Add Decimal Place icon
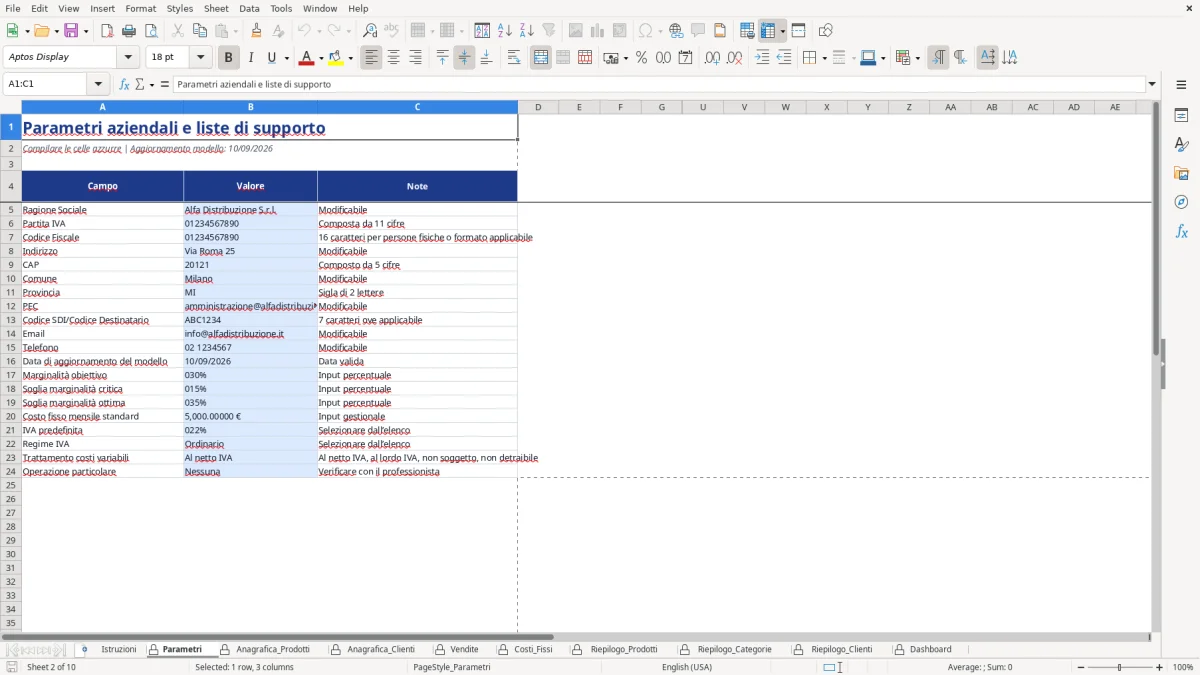 coord(712,58)
